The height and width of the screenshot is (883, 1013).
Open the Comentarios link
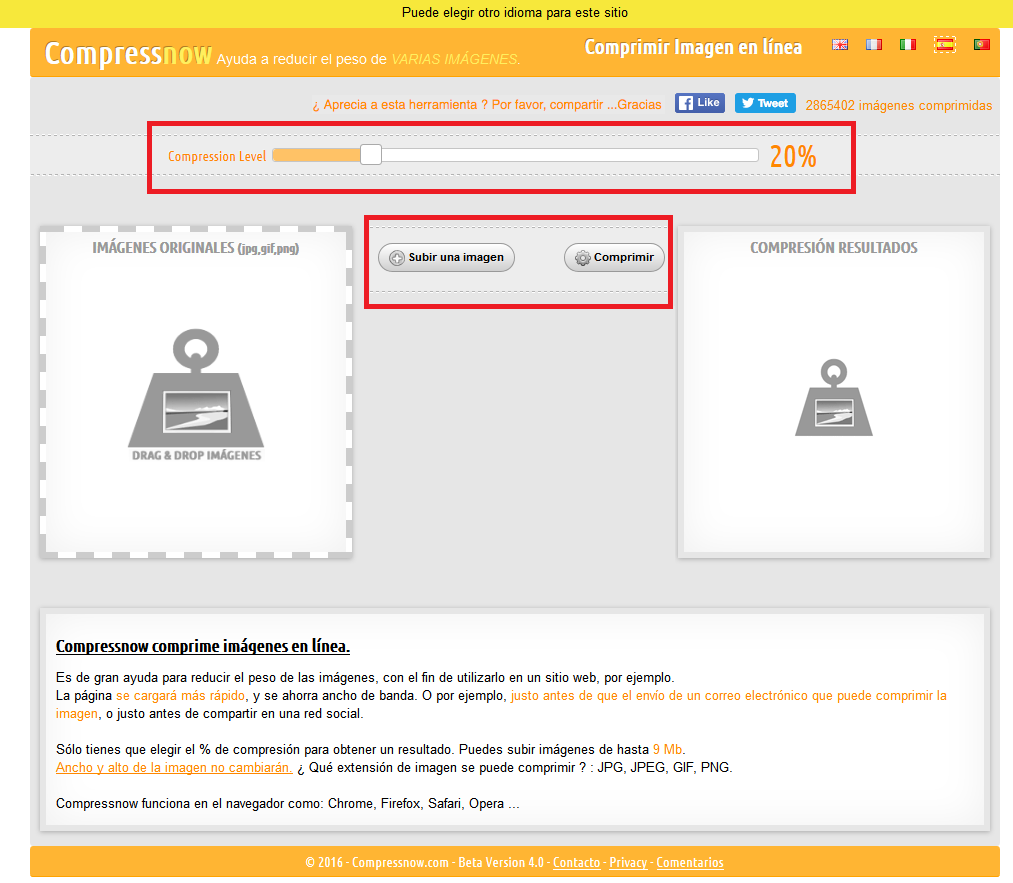(x=690, y=862)
